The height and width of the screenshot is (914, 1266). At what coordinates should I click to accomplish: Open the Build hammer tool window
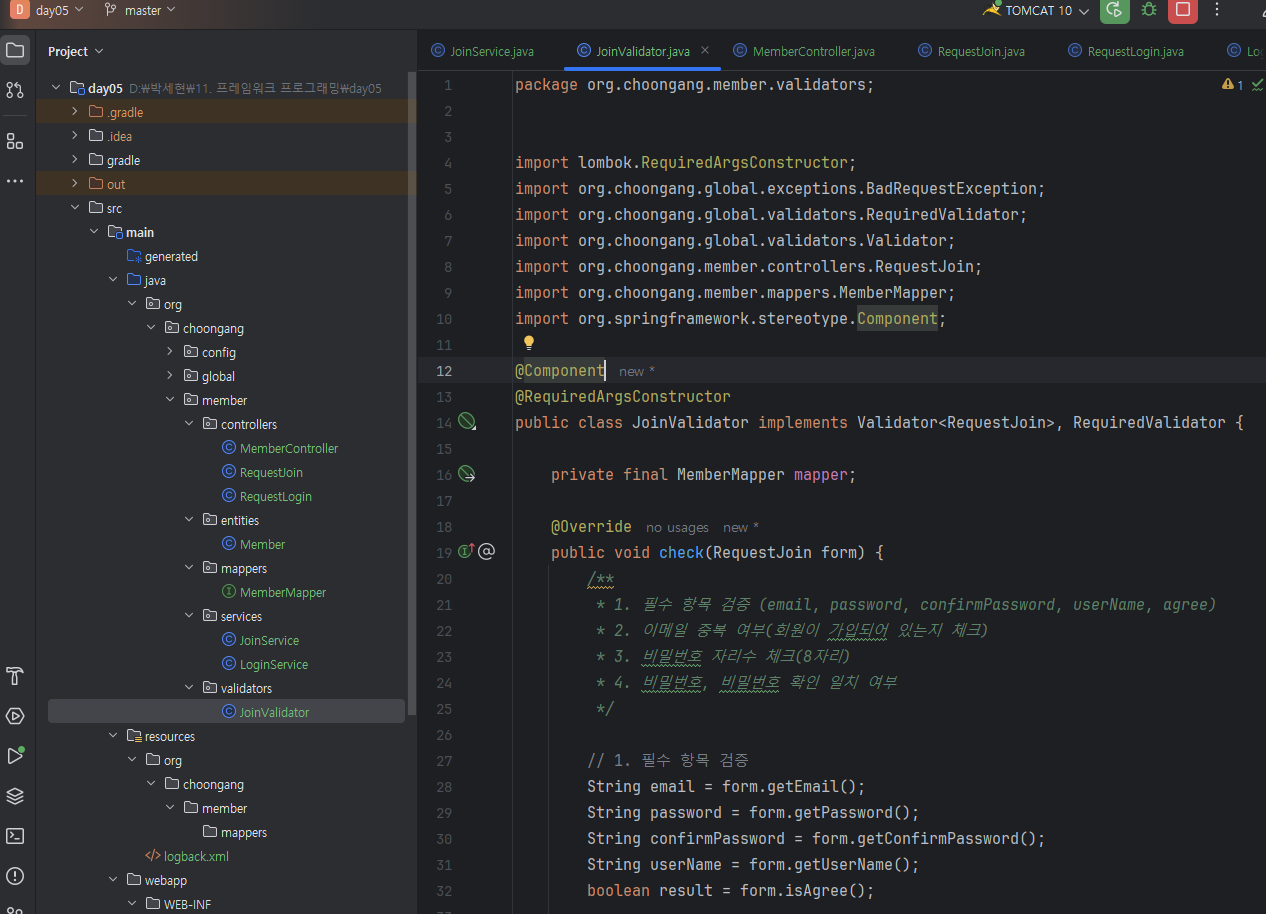(15, 676)
